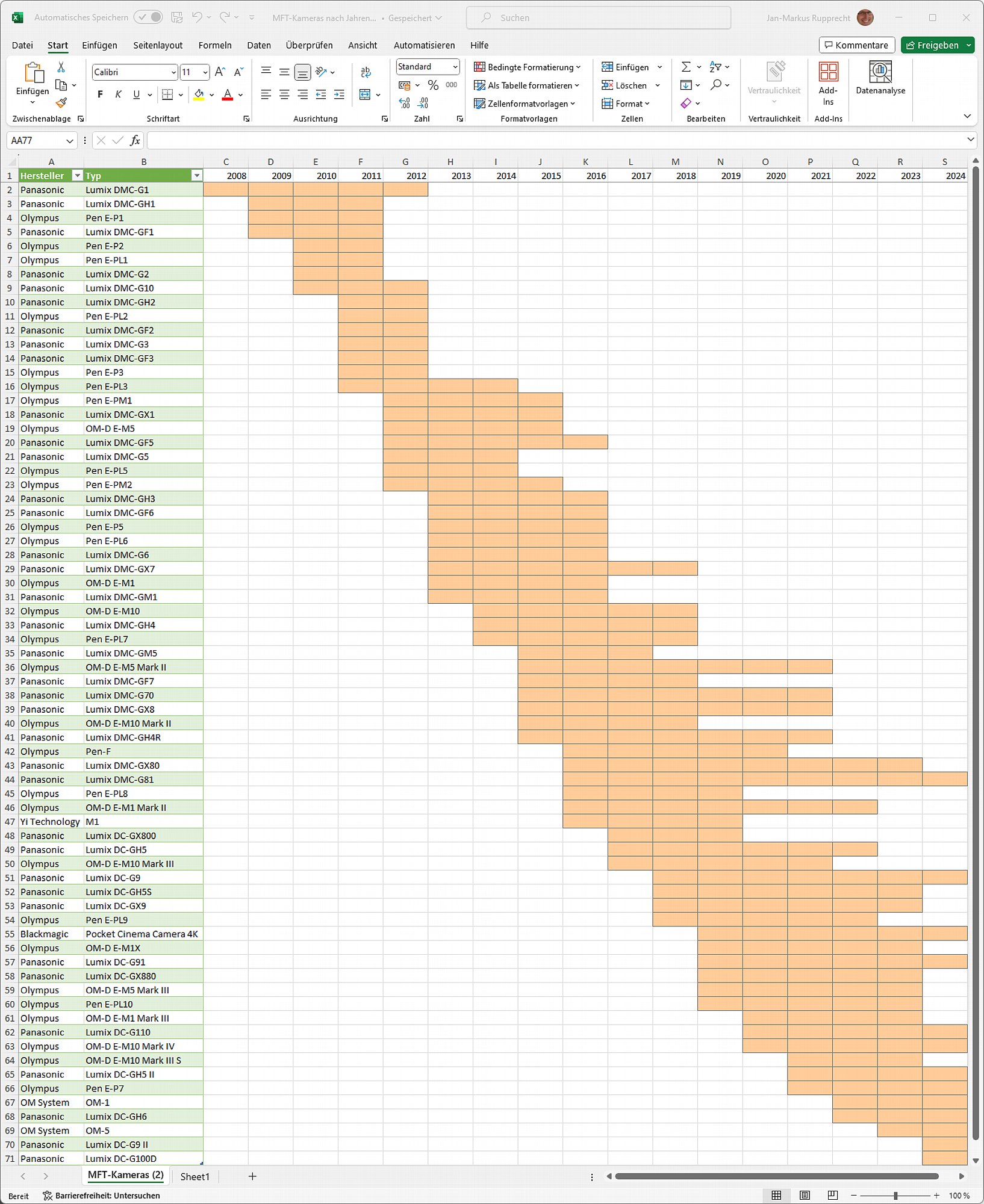Open Format cells dropdown
Viewport: 984px width, 1204px height.
[x=626, y=104]
